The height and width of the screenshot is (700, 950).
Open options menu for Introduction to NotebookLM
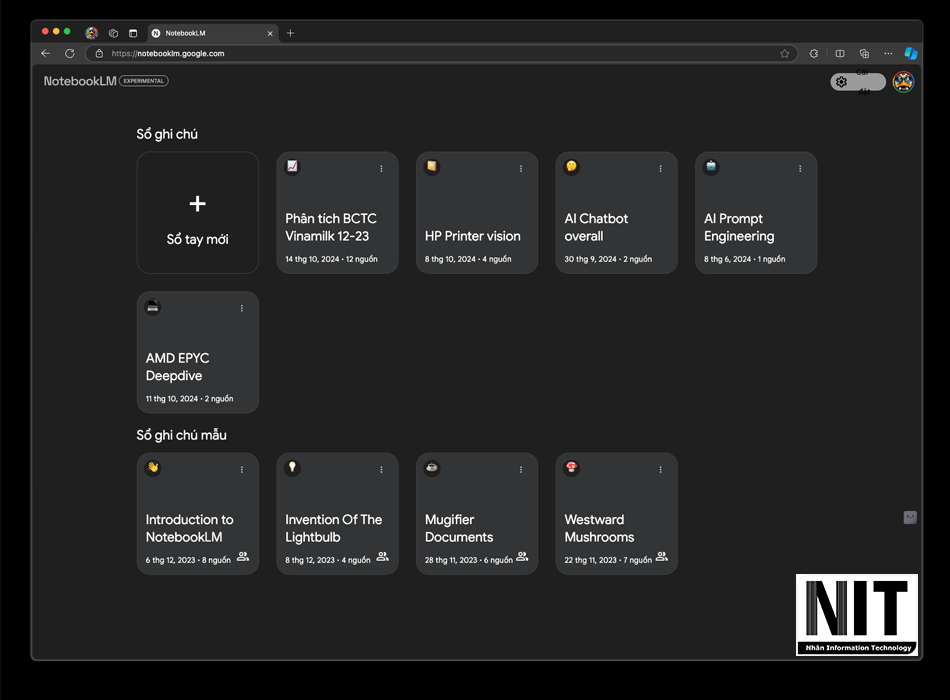pos(242,470)
